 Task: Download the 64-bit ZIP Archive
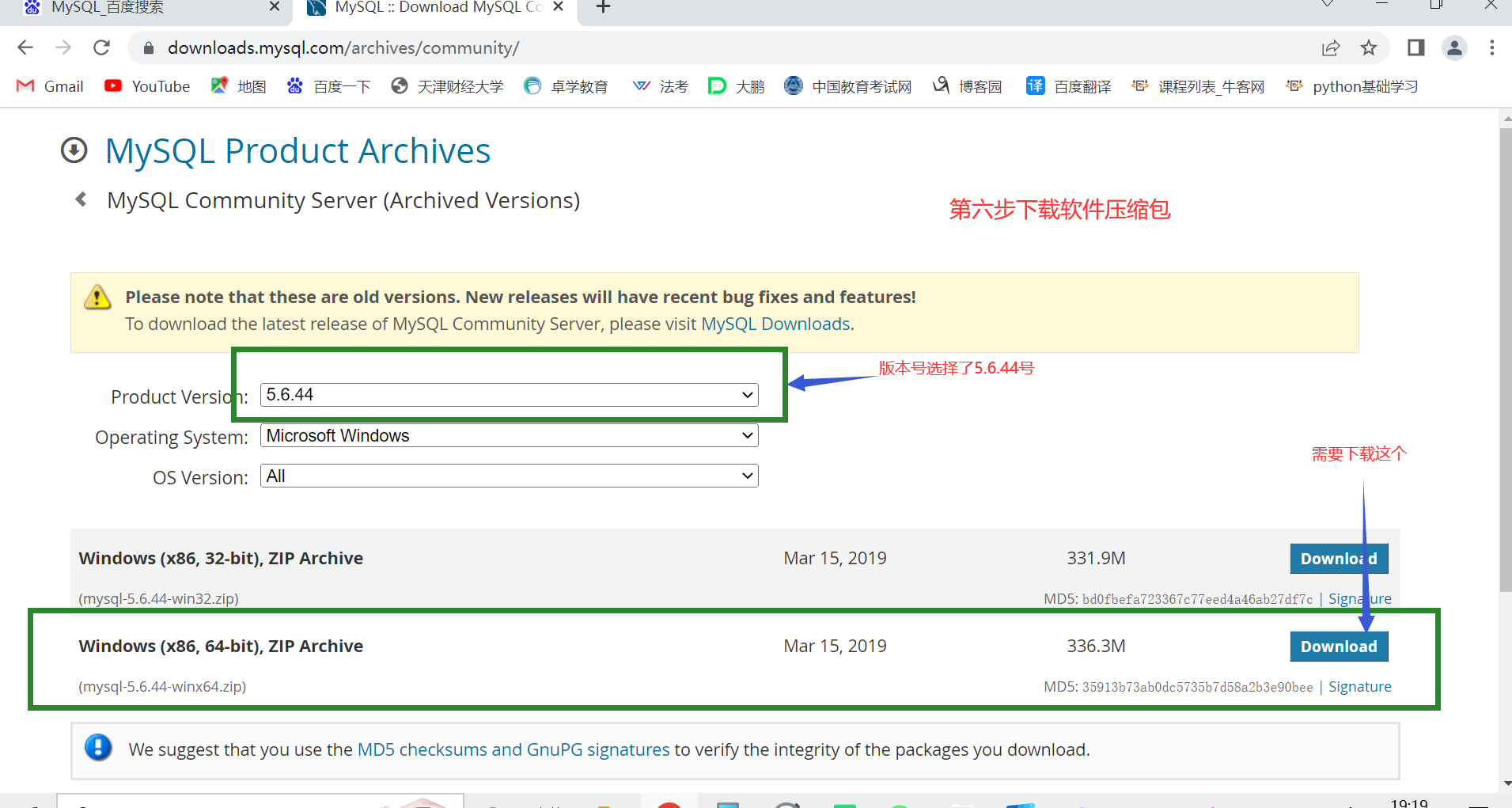coord(1339,647)
